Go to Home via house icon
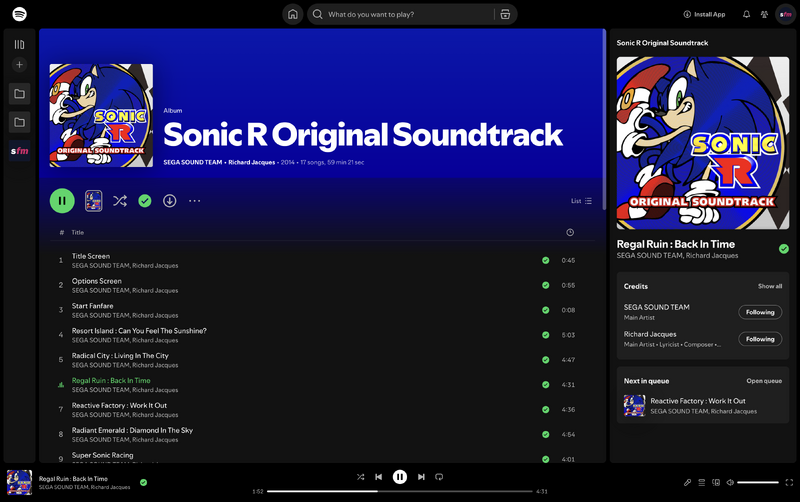 (x=293, y=14)
